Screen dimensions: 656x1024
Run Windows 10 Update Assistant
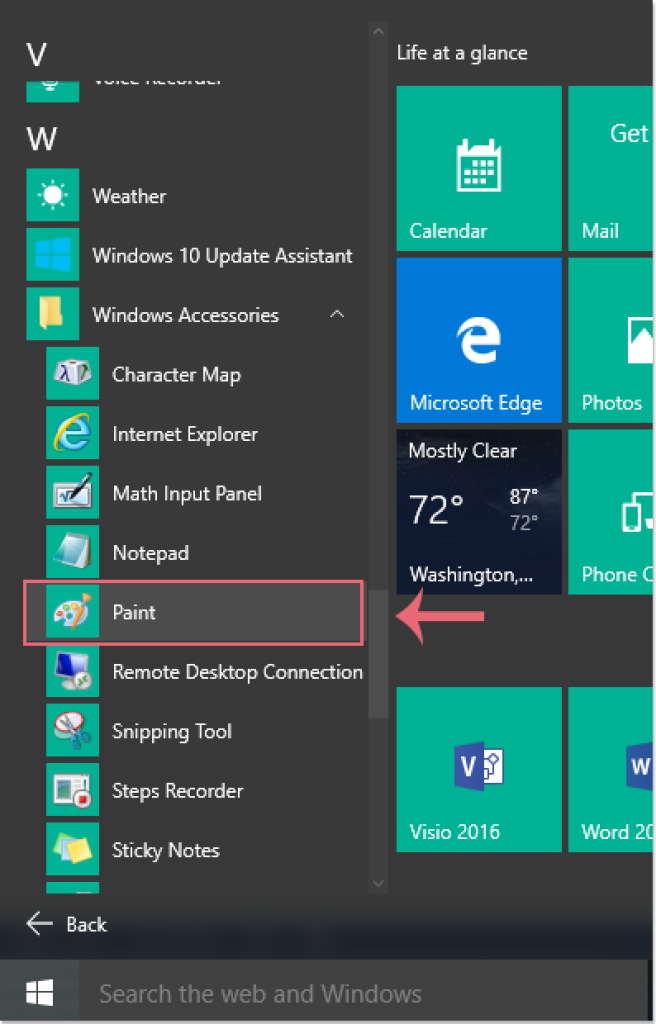pos(221,255)
